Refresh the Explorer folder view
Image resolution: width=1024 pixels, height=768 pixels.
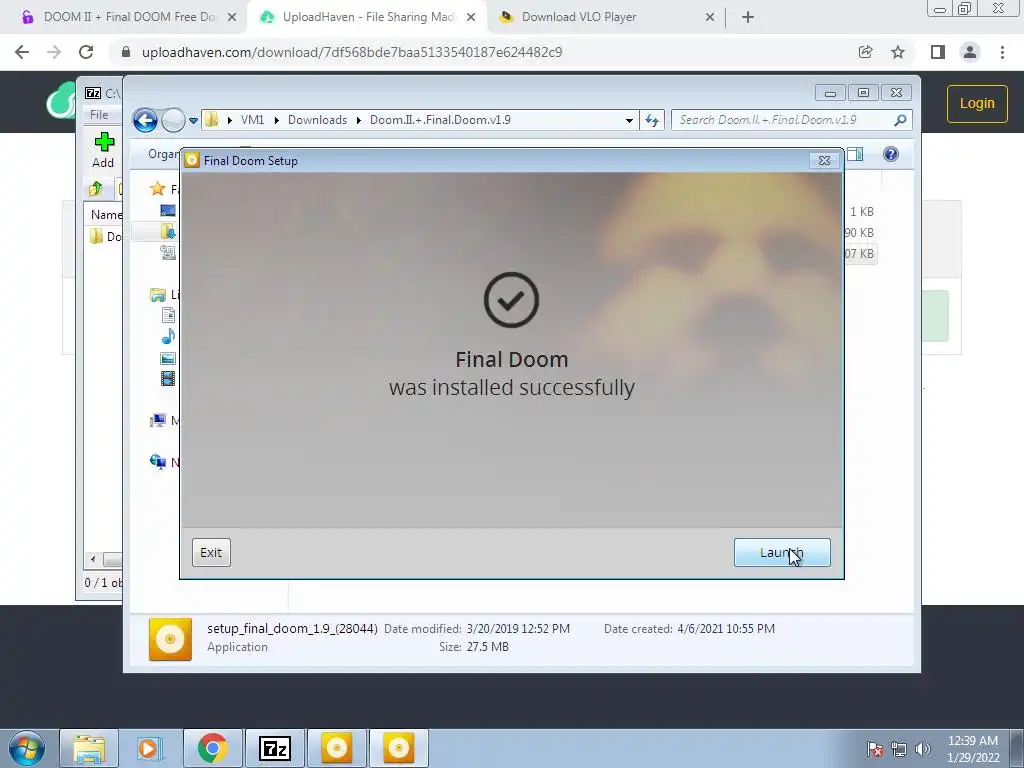(x=652, y=120)
